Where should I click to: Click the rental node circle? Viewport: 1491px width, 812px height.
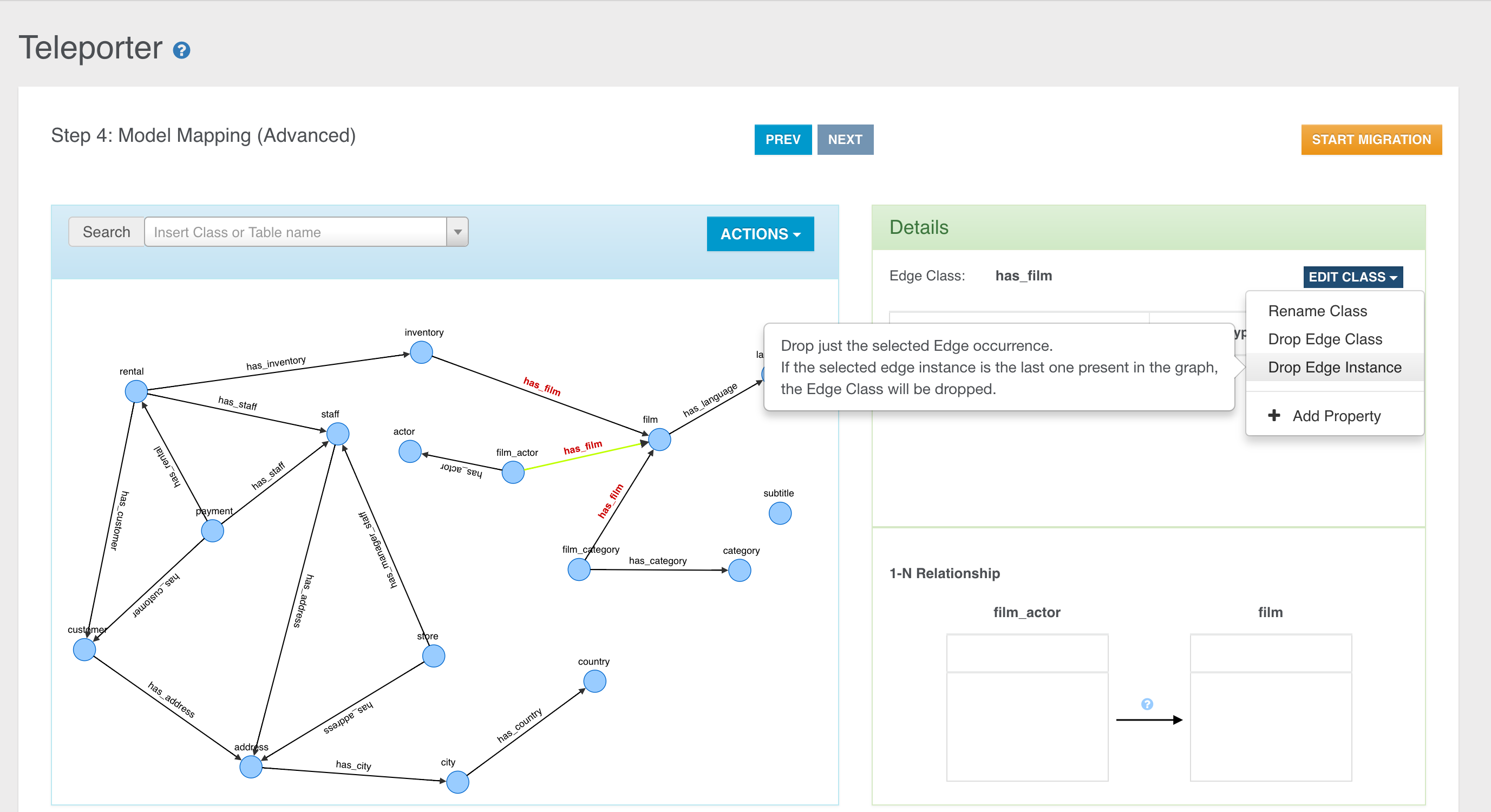click(x=136, y=391)
